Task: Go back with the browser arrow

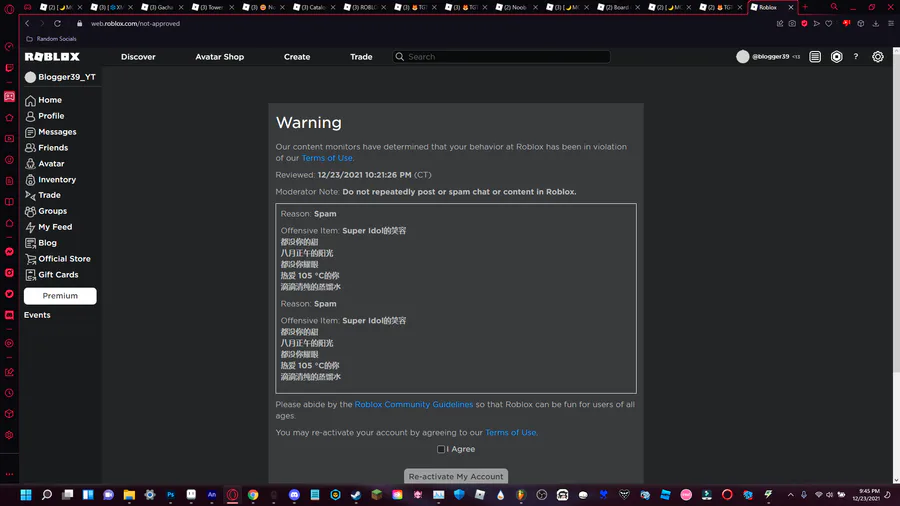Action: click(x=27, y=24)
